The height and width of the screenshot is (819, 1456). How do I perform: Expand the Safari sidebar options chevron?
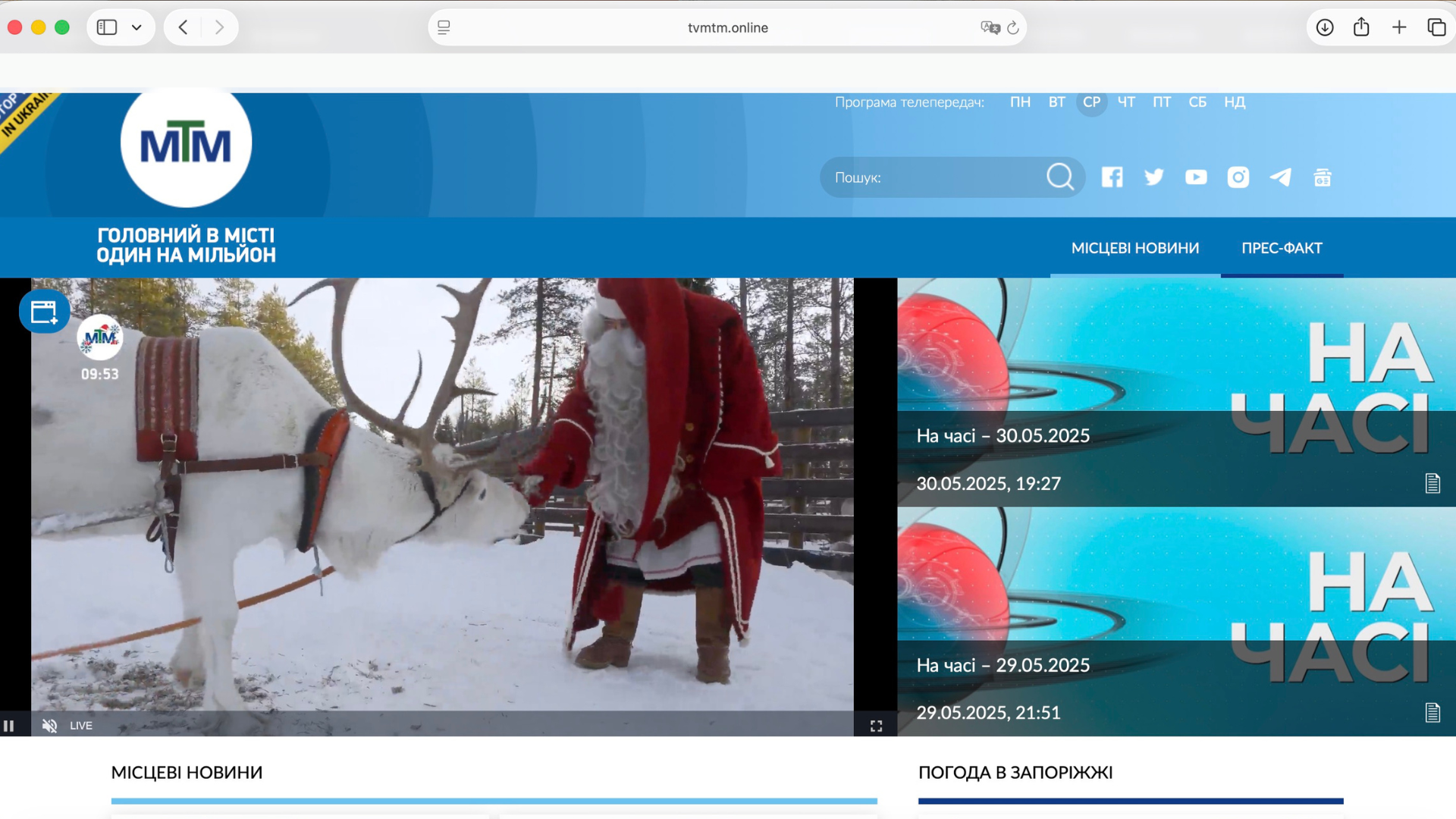coord(136,27)
